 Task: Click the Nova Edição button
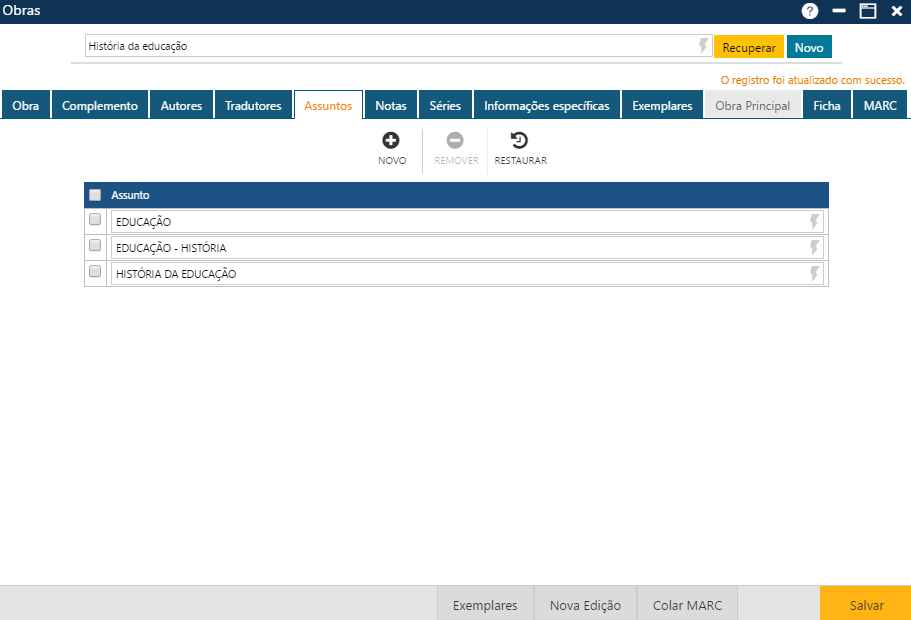coord(585,604)
